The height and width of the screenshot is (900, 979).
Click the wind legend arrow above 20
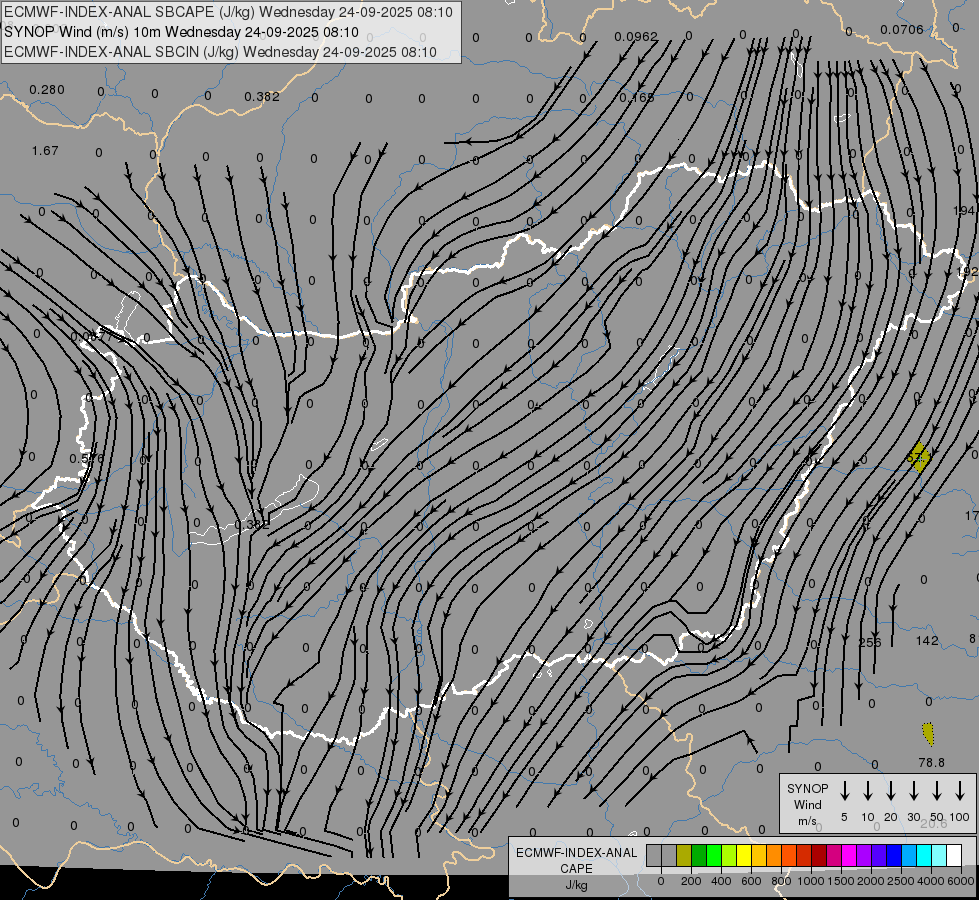pyautogui.click(x=891, y=790)
